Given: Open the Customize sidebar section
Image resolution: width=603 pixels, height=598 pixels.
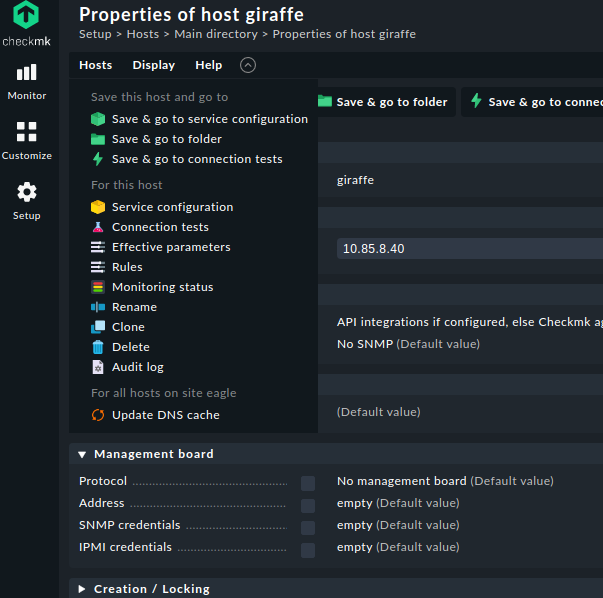Looking at the screenshot, I should click(x=27, y=140).
